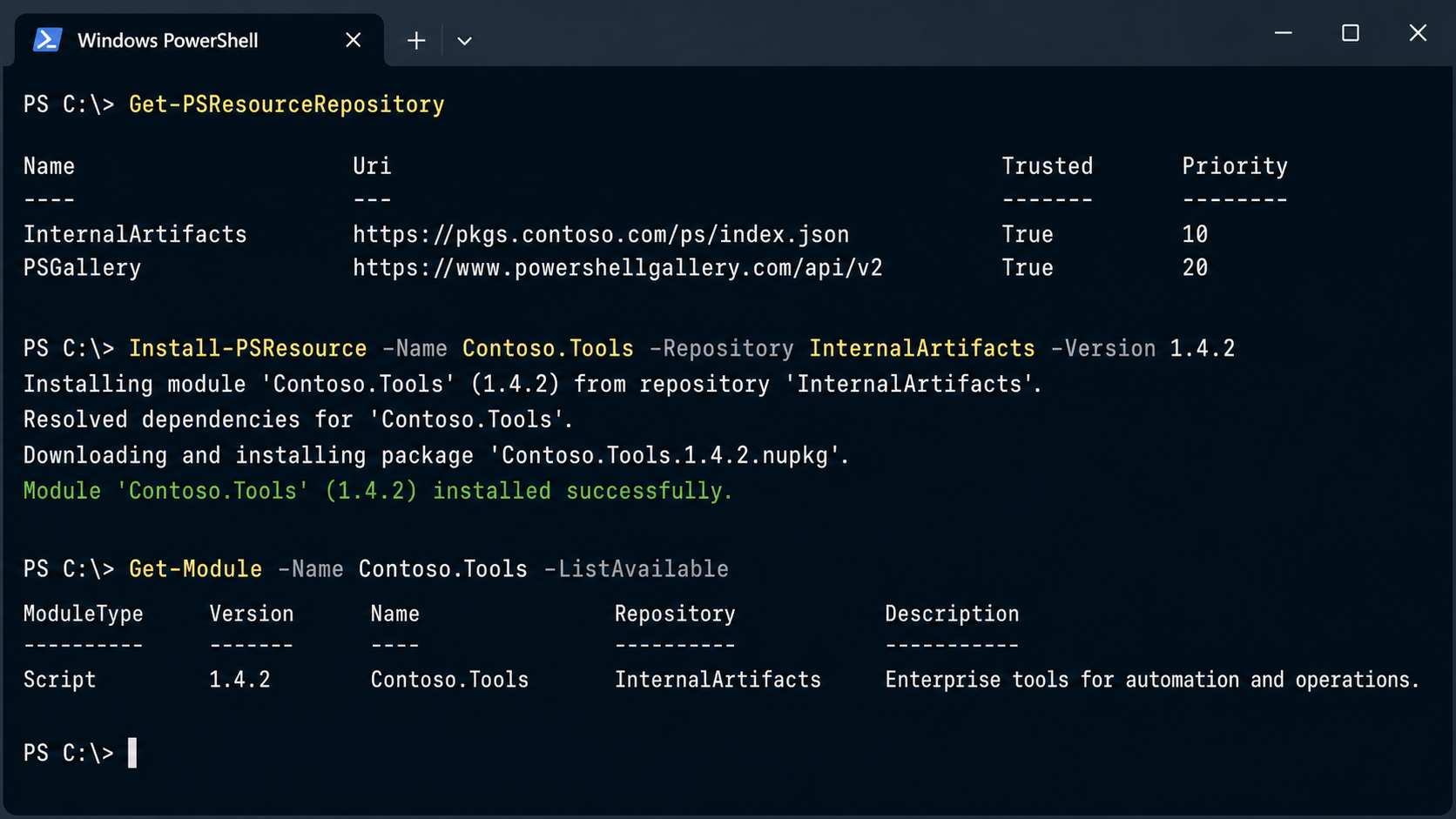Viewport: 1456px width, 819px height.
Task: Click the Get-Module command text
Action: [195, 569]
